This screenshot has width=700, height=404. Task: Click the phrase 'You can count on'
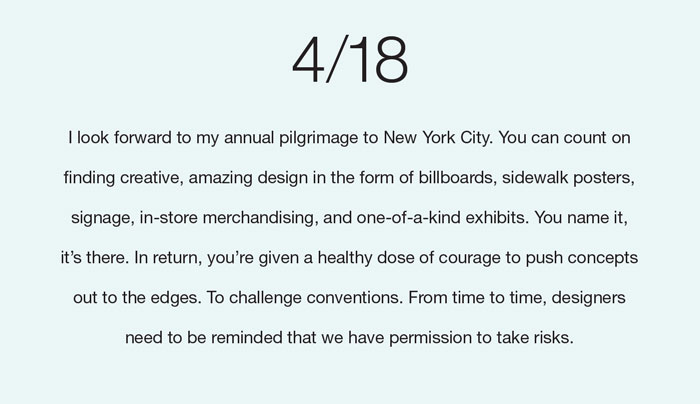tap(564, 137)
